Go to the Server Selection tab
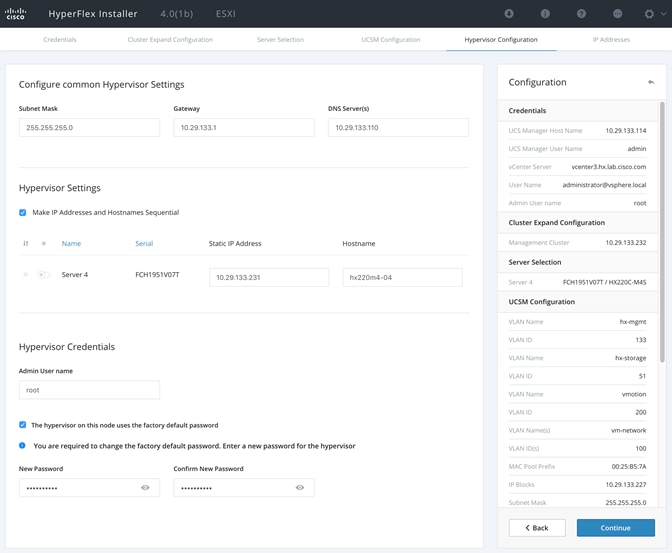The image size is (672, 553). 280,39
